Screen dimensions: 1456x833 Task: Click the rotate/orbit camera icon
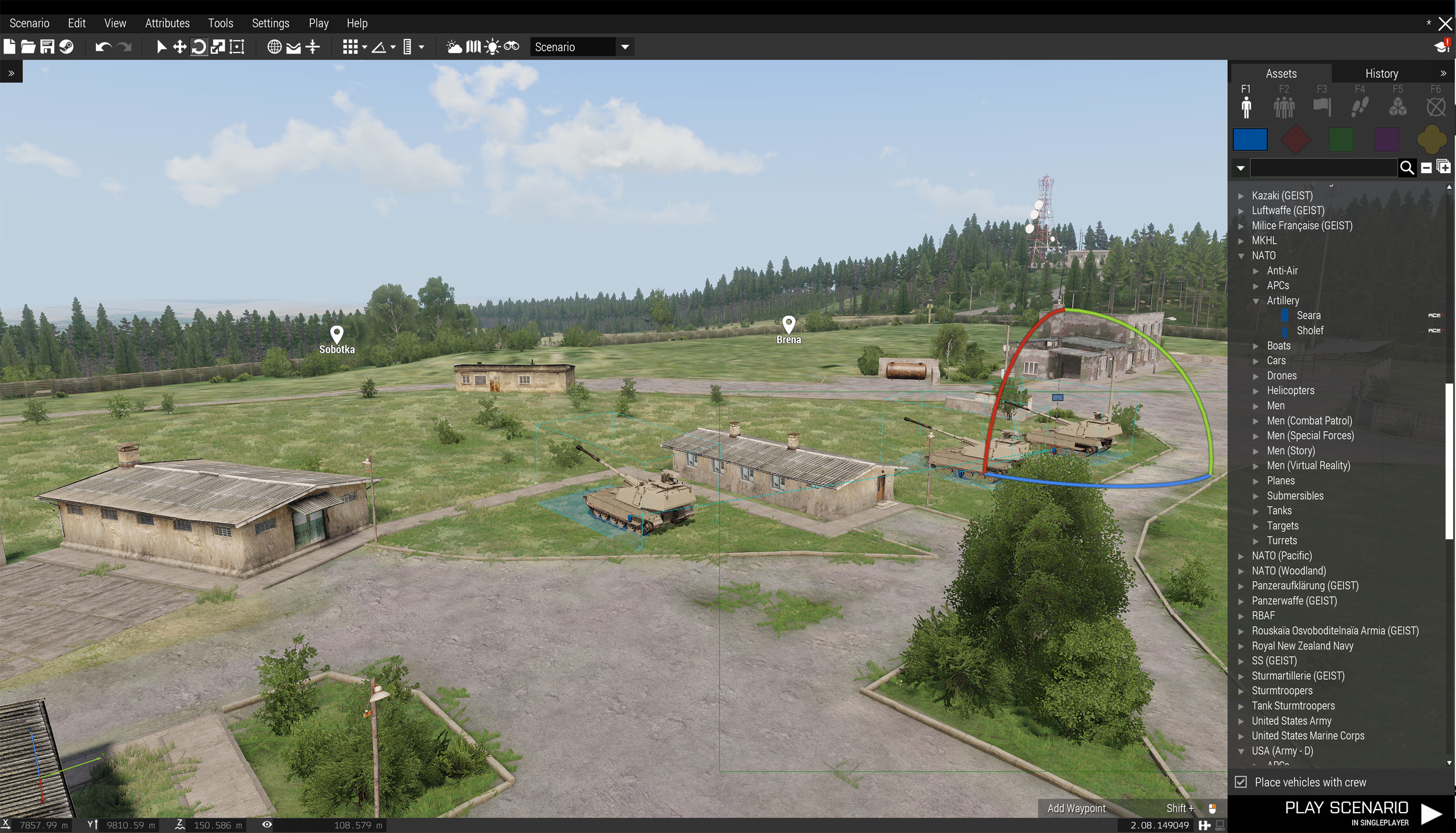[199, 46]
